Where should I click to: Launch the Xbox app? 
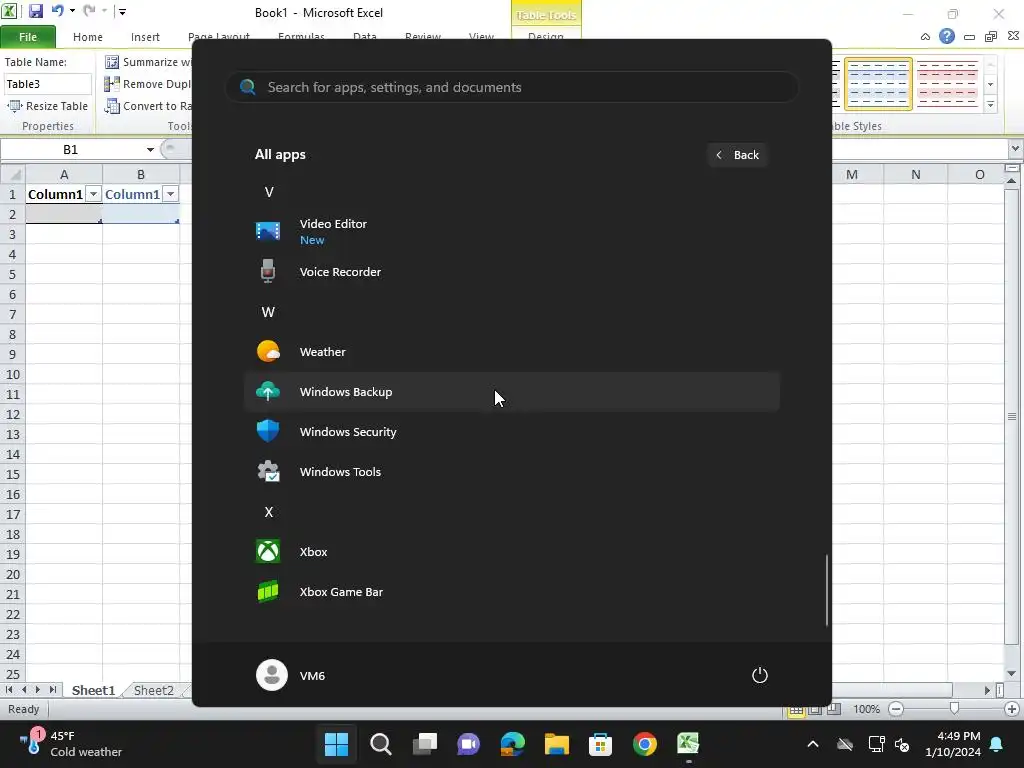coord(511,552)
